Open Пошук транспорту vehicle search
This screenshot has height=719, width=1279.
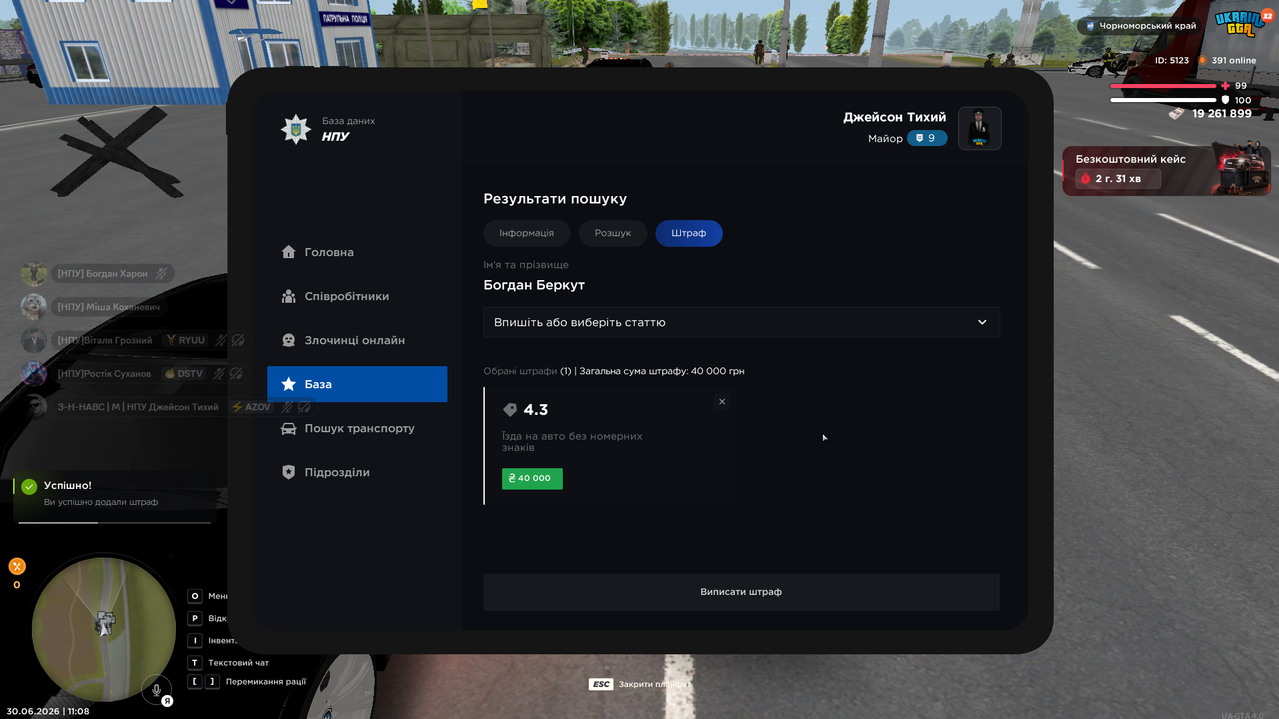coord(357,428)
